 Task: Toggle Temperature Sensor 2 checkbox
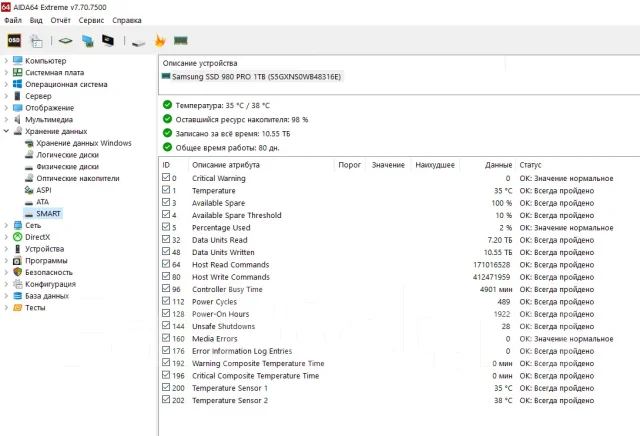166,399
